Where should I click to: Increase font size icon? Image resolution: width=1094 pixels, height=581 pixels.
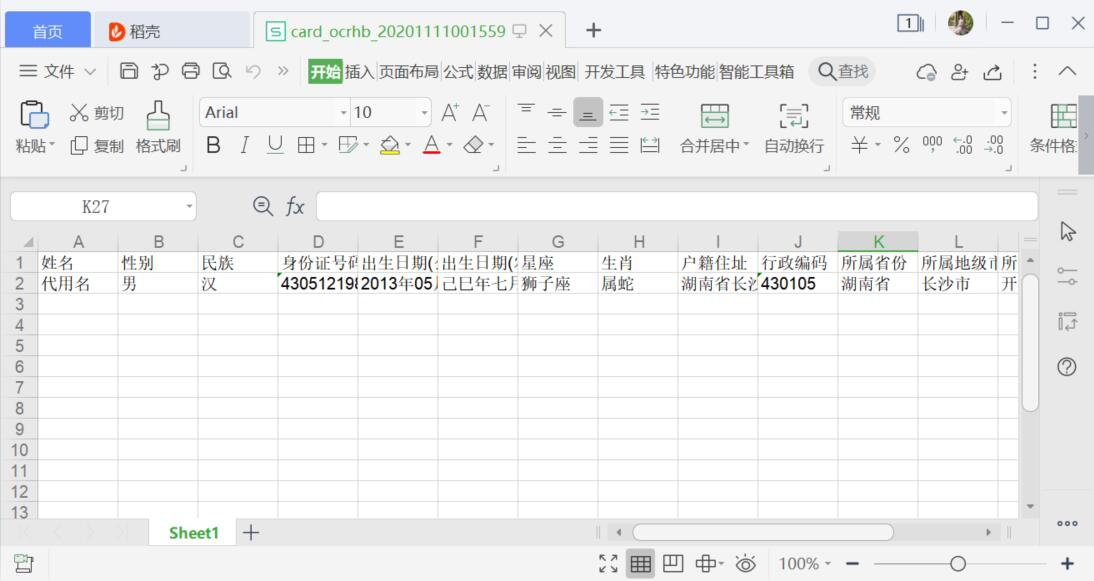[449, 112]
